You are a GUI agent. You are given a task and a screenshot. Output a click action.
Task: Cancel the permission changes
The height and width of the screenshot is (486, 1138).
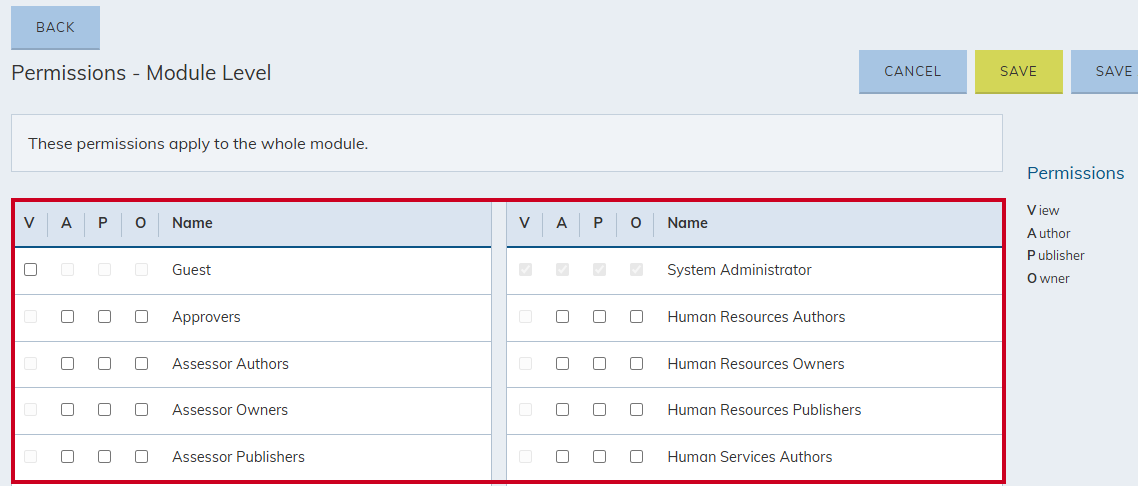(x=912, y=71)
